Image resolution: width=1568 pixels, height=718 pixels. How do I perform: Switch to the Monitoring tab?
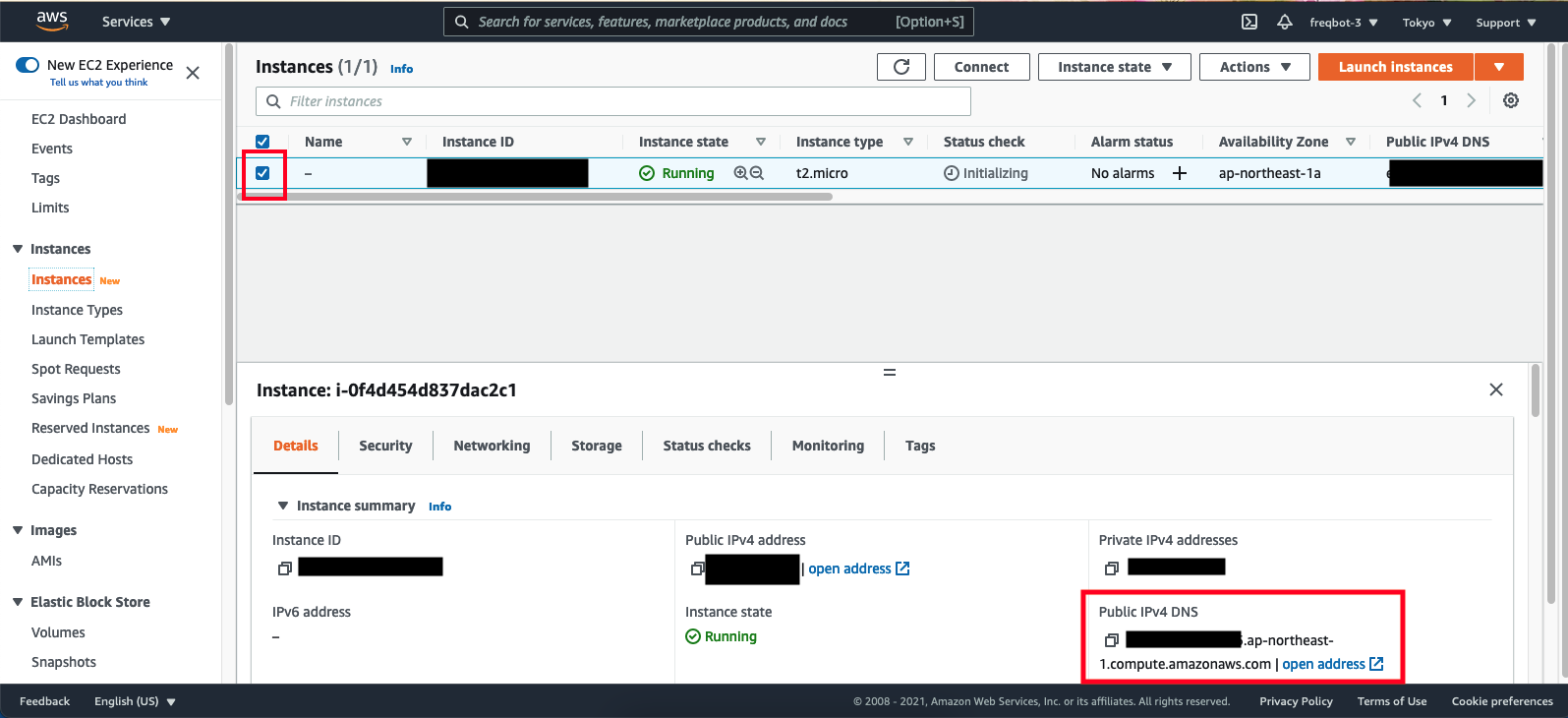(x=828, y=446)
